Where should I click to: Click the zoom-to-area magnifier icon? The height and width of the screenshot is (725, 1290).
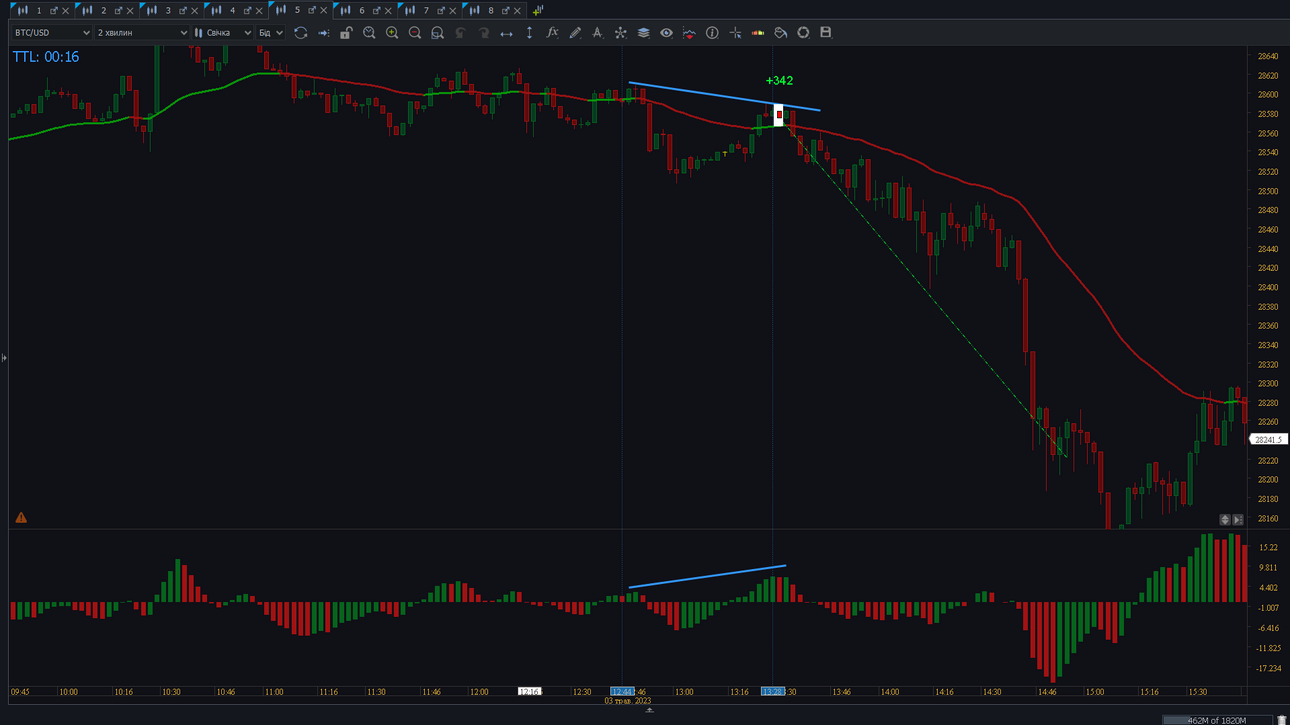point(437,33)
